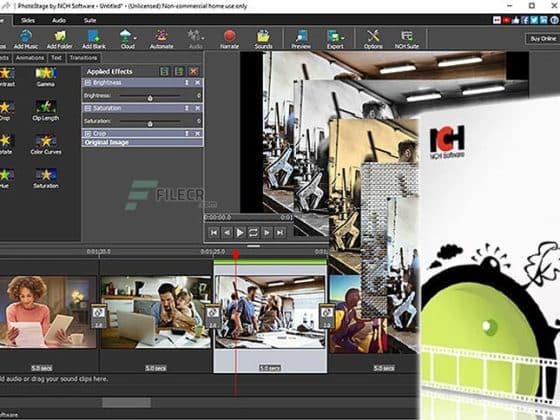This screenshot has width=560, height=420.
Task: Select the Gamma effect icon
Action: point(45,77)
